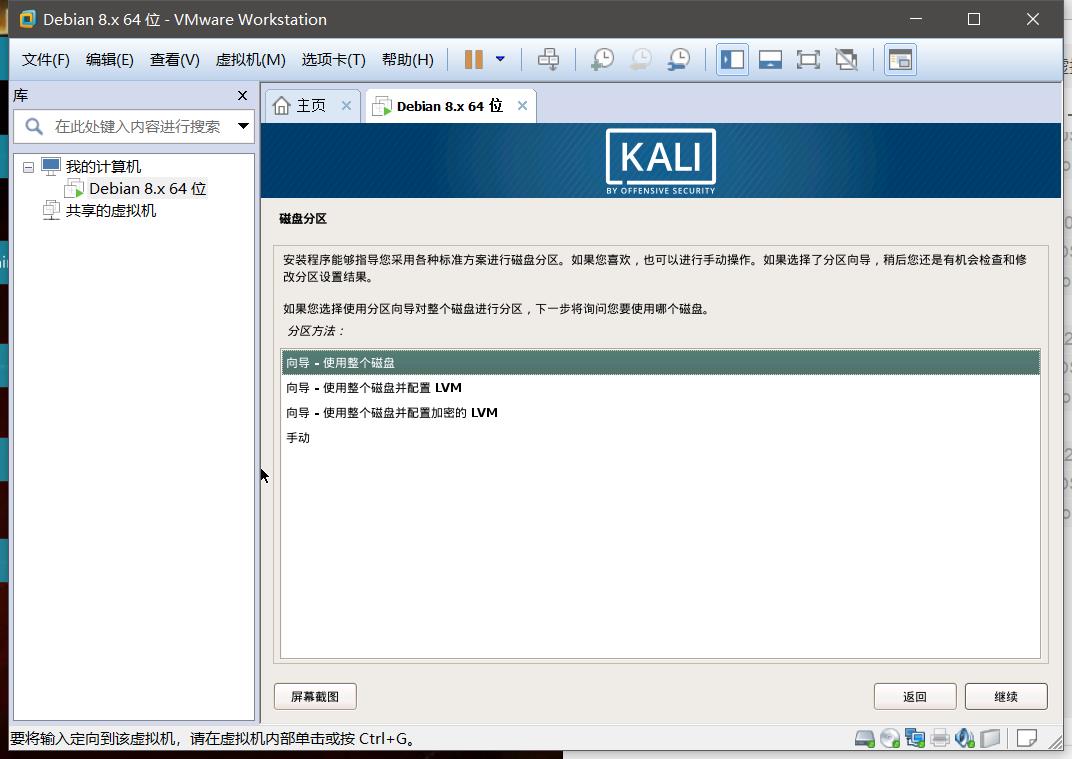Screen dimensions: 1072x759
Task: Click the printer status bar icon
Action: tap(940, 738)
